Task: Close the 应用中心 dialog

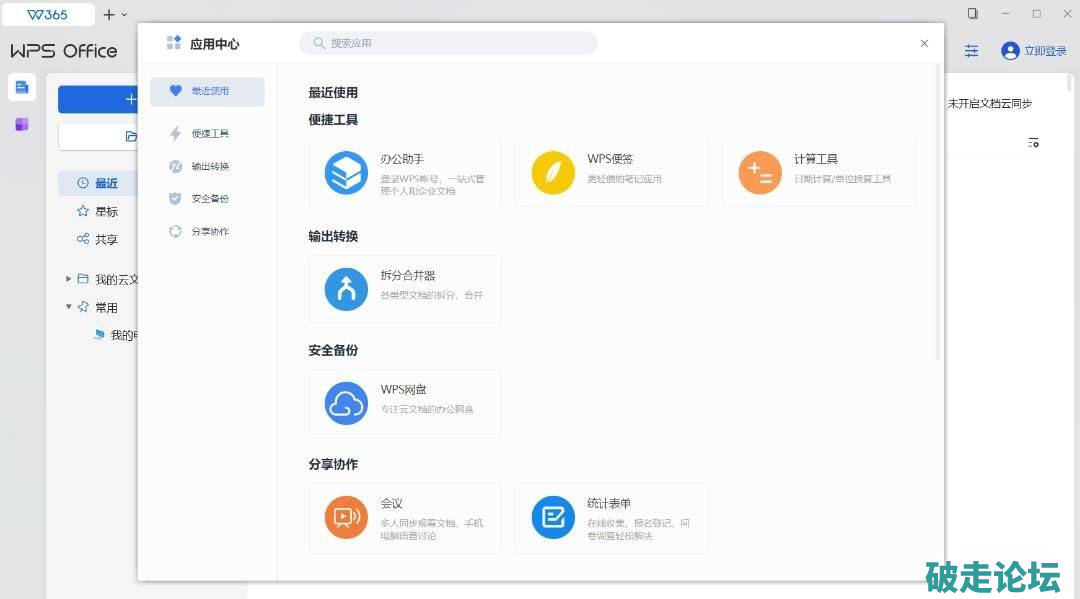Action: click(x=924, y=44)
